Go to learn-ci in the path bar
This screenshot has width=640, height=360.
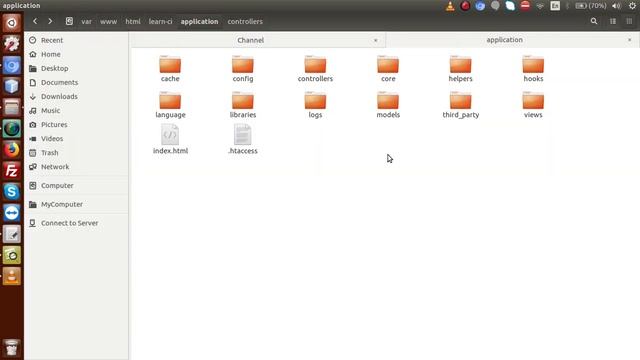pos(160,22)
